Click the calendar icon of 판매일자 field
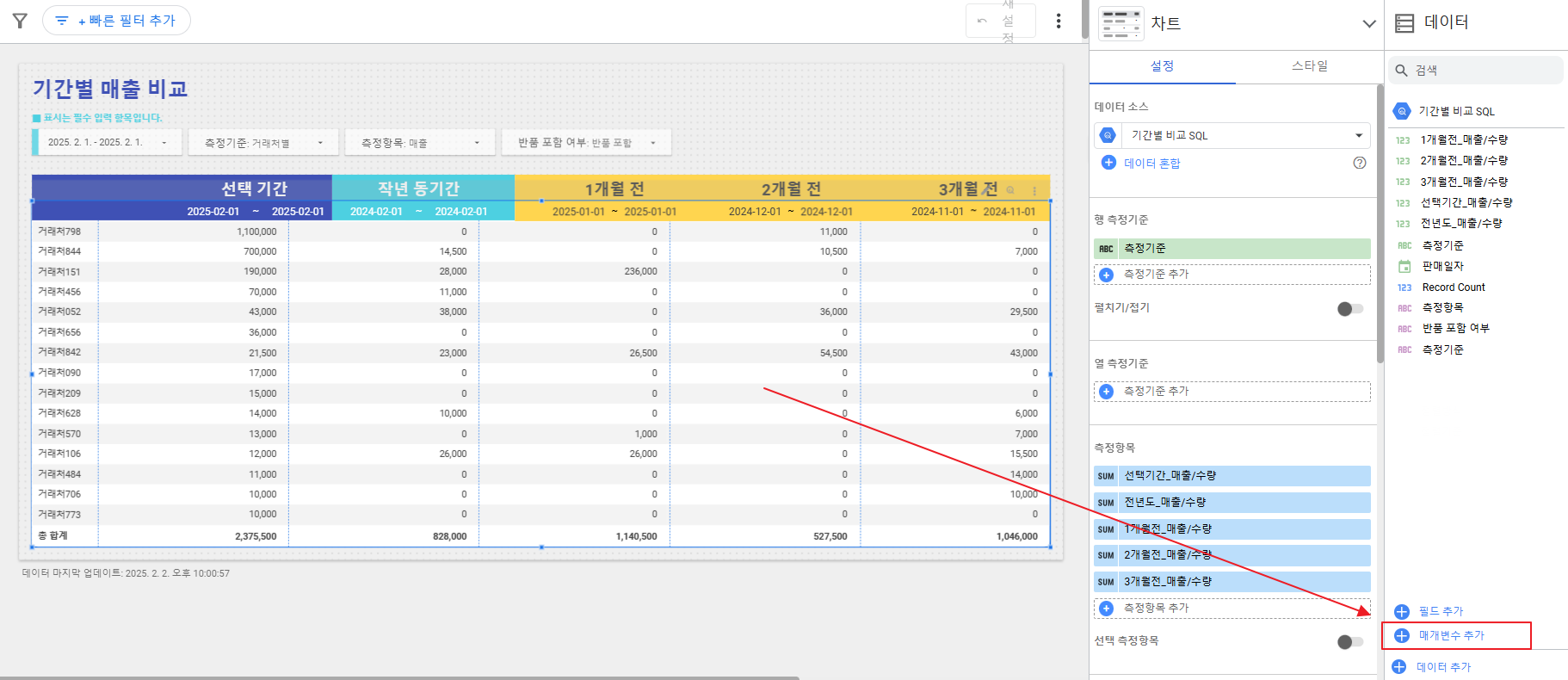The width and height of the screenshot is (1568, 680). pos(1404,266)
